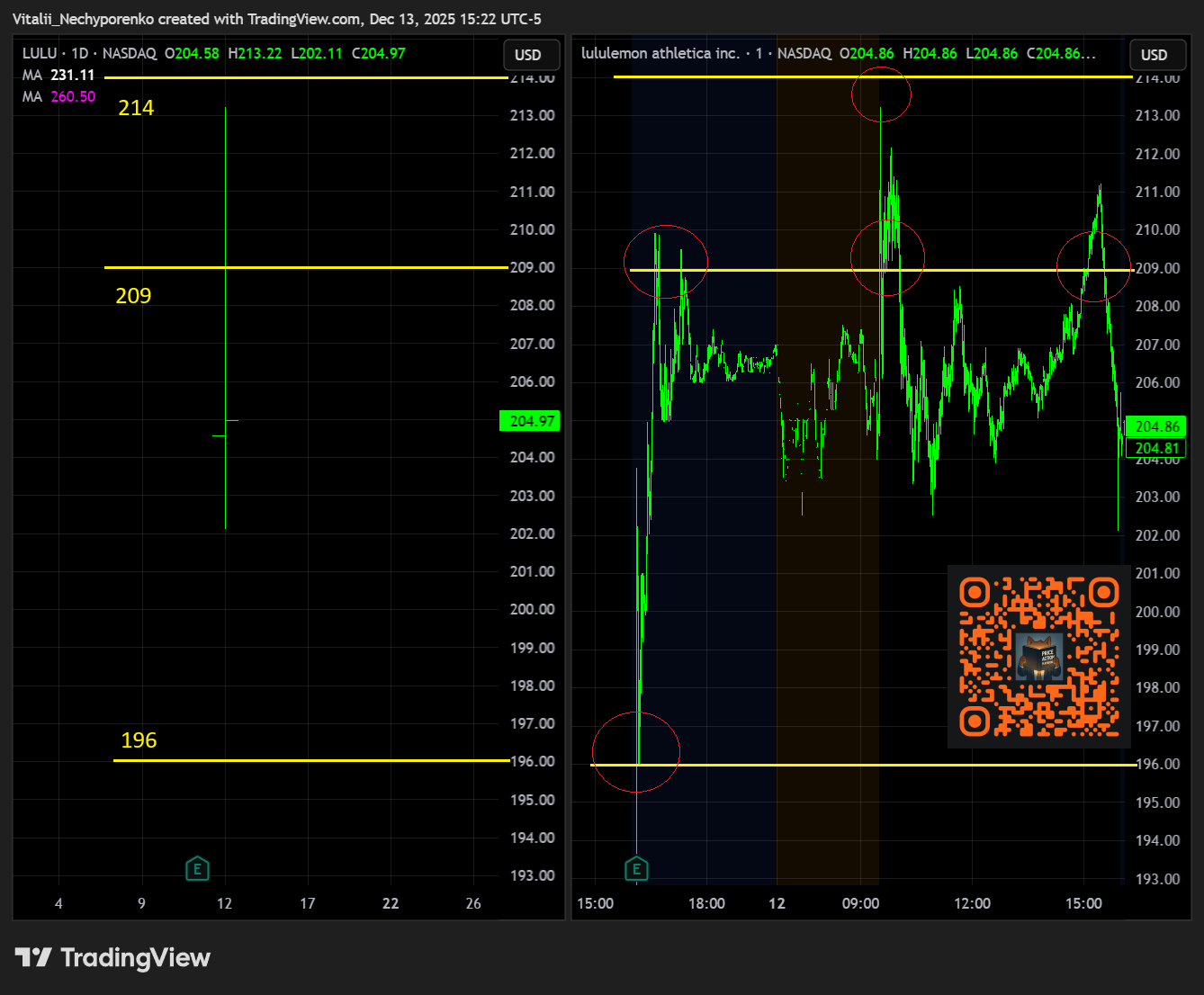Click the yellow 214 text label

point(136,108)
